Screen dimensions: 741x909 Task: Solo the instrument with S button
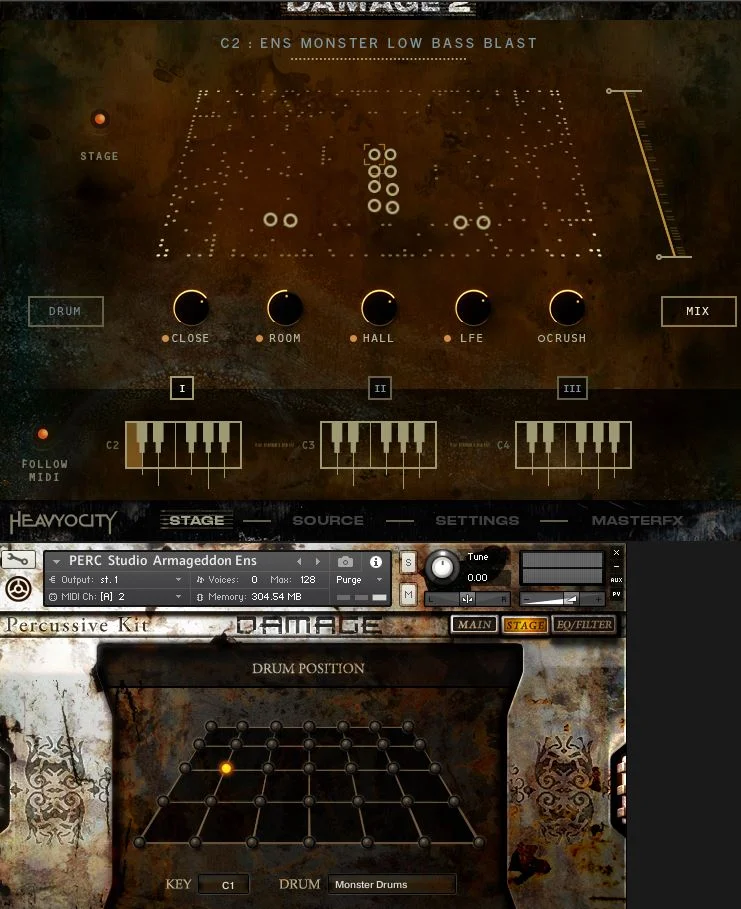click(408, 562)
